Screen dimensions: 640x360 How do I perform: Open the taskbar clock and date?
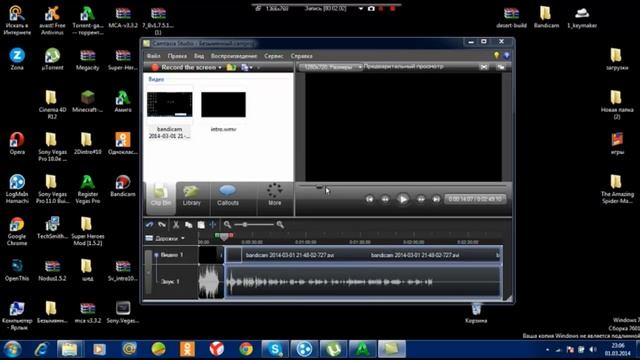pos(618,349)
